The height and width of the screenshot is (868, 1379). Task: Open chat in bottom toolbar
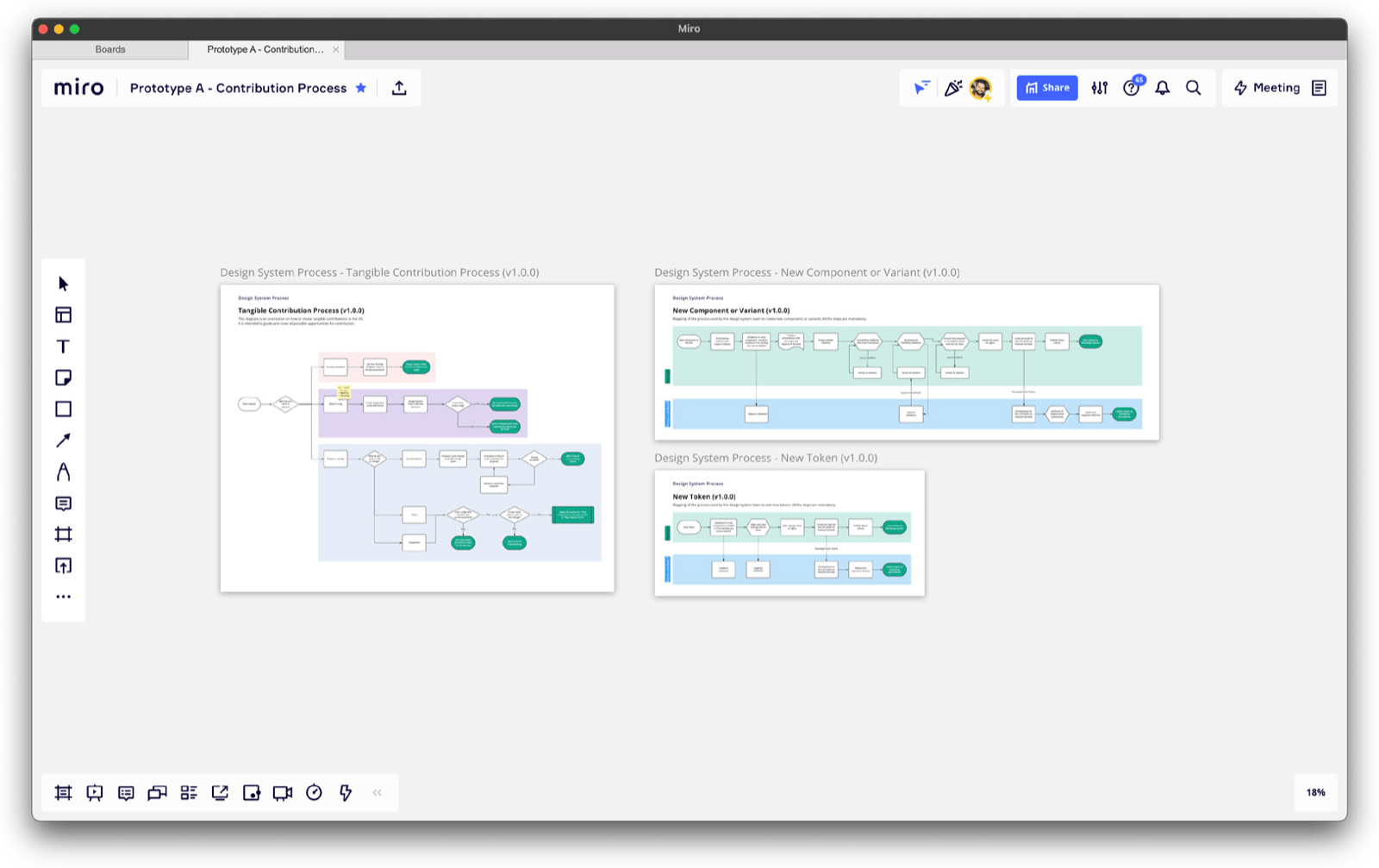157,793
